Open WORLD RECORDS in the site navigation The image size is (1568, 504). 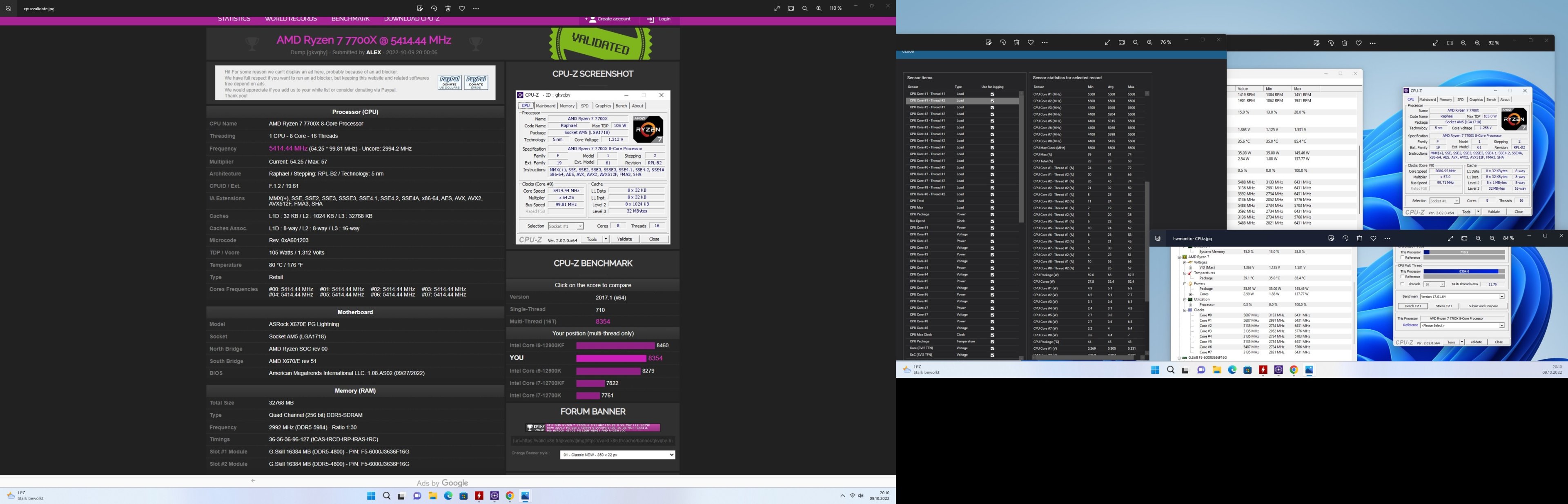(x=291, y=19)
